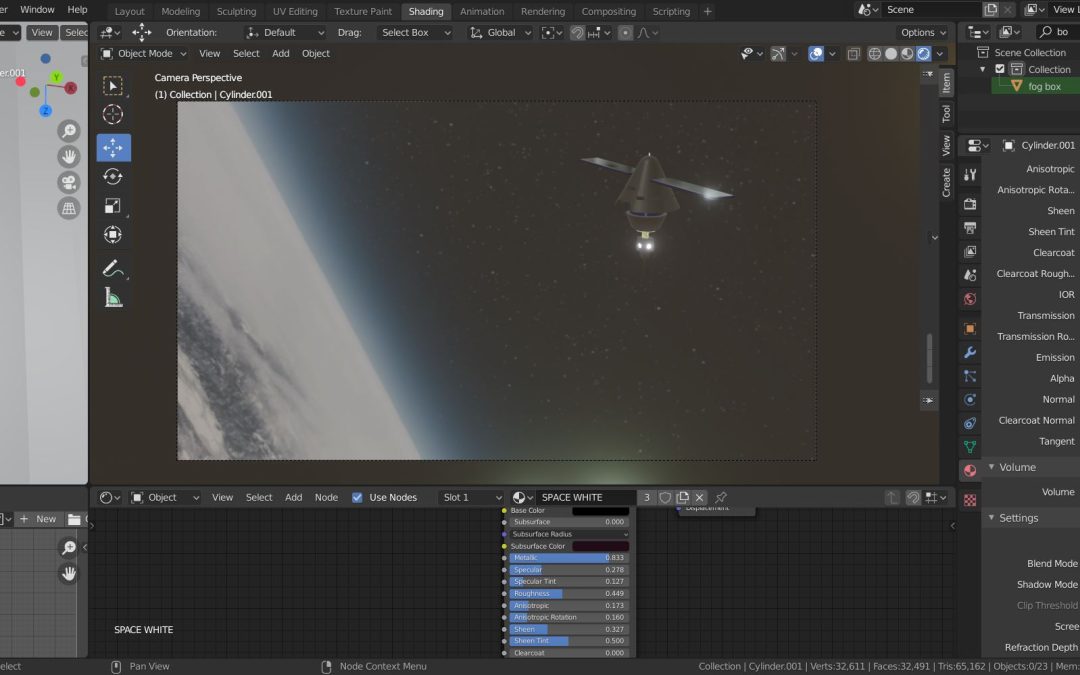
Task: Adjust the Roughness slider in node
Action: click(569, 594)
